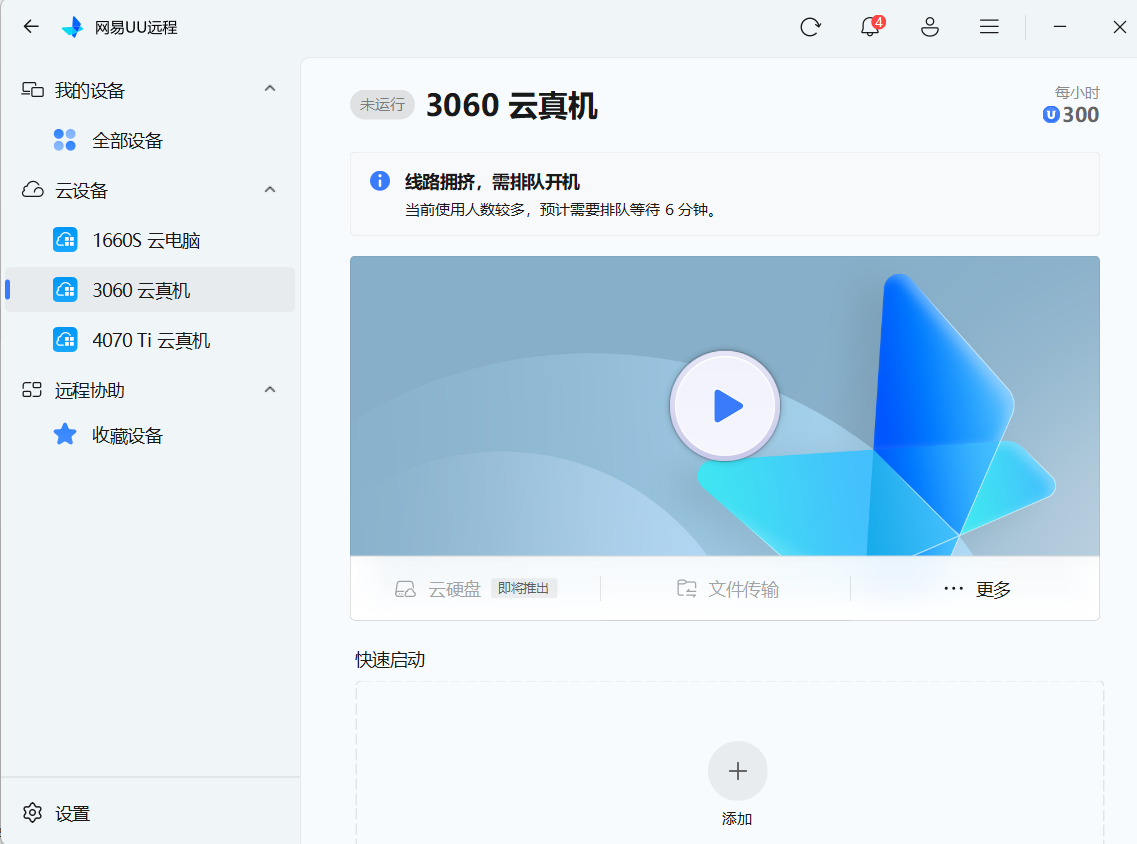Viewport: 1137px width, 844px height.
Task: Click the 1660S 云电脑 cloud icon
Action: coord(65,240)
